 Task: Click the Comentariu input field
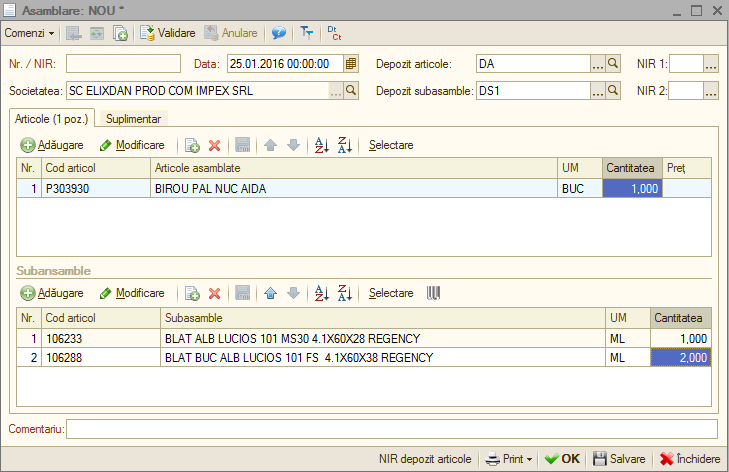click(x=392, y=429)
